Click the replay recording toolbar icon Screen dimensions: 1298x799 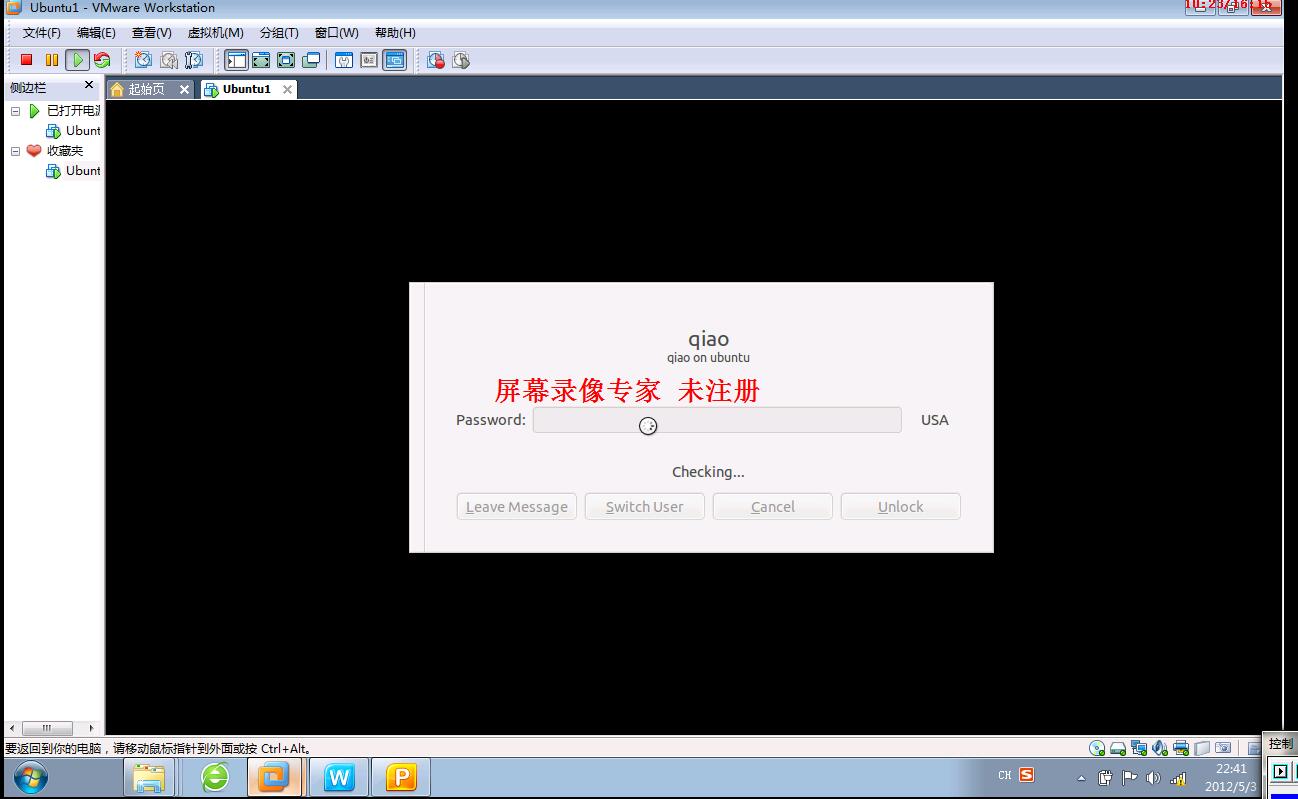[x=461, y=60]
